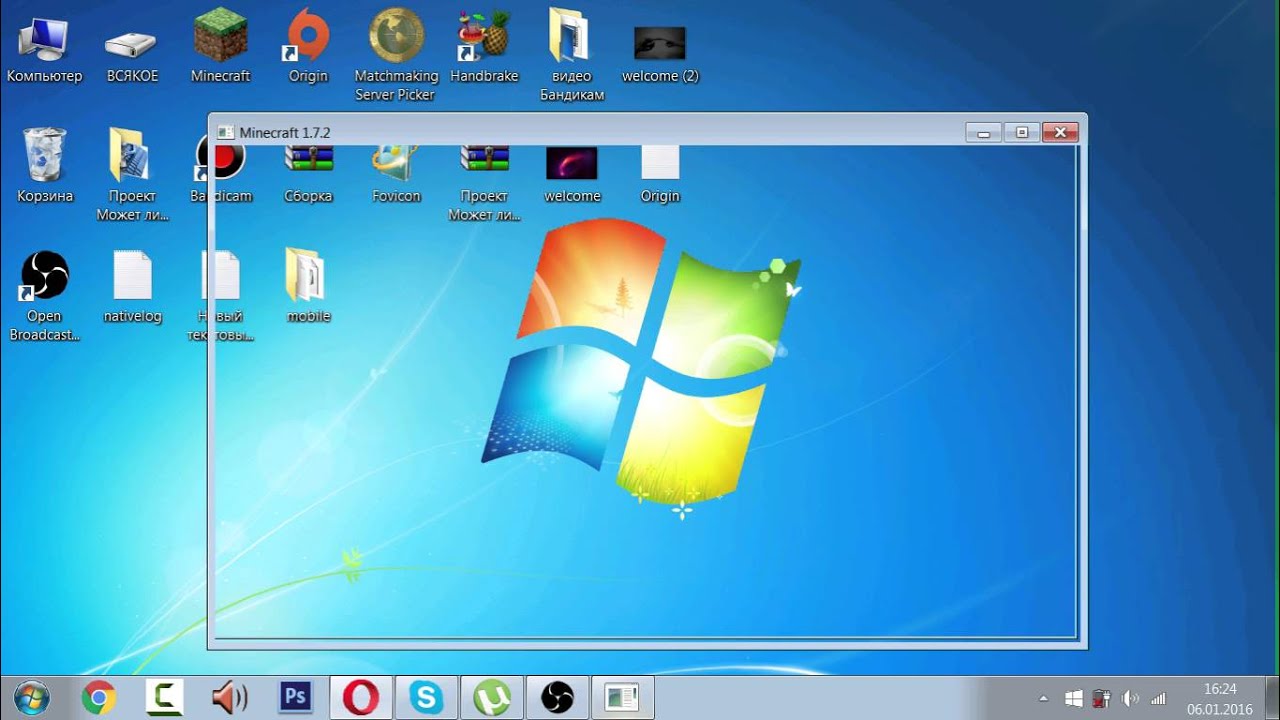Viewport: 1280px width, 720px height.
Task: Select Matchmaking Server Picker icon
Action: point(396,55)
